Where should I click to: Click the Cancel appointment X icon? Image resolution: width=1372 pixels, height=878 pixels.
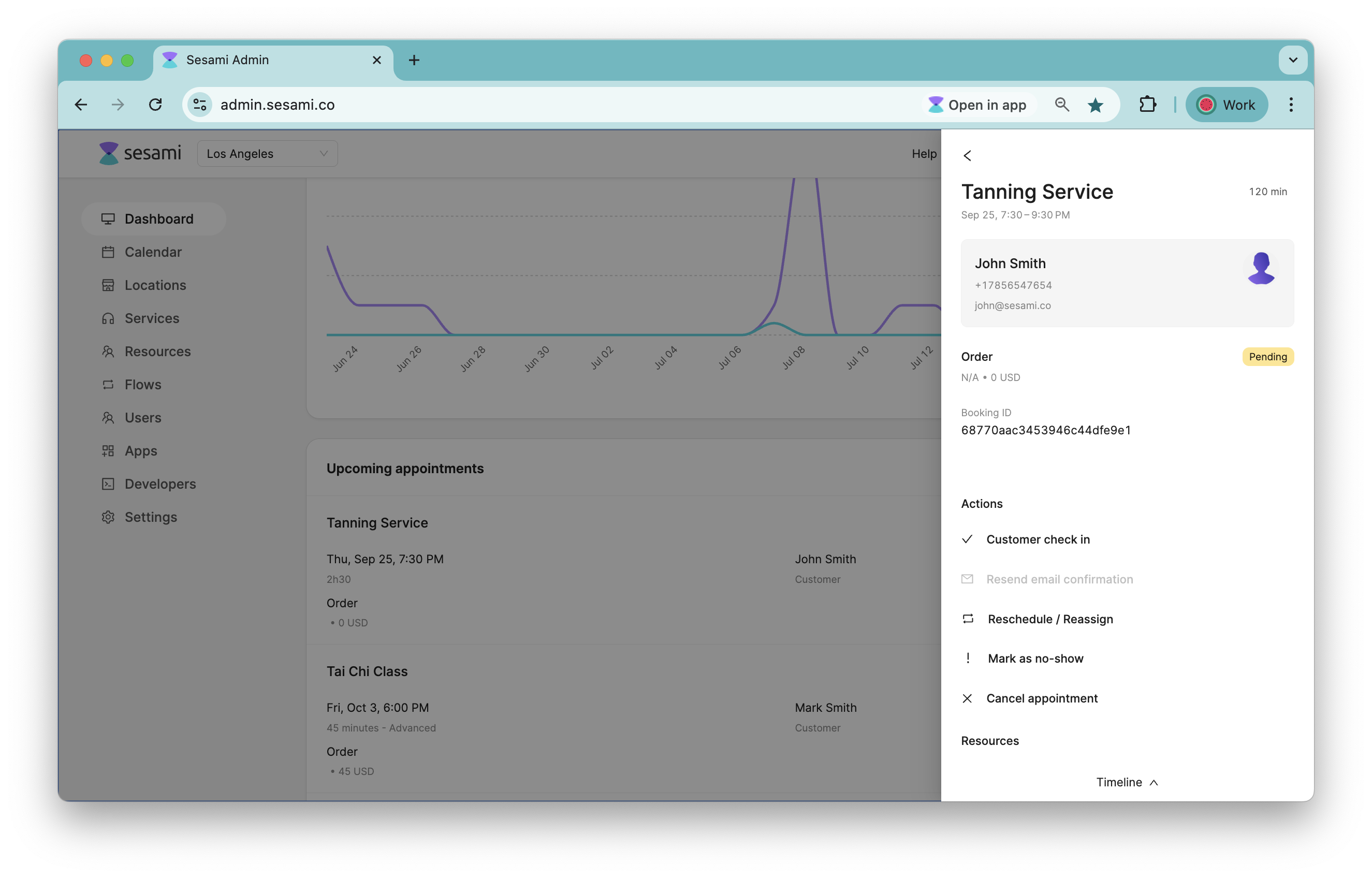967,698
